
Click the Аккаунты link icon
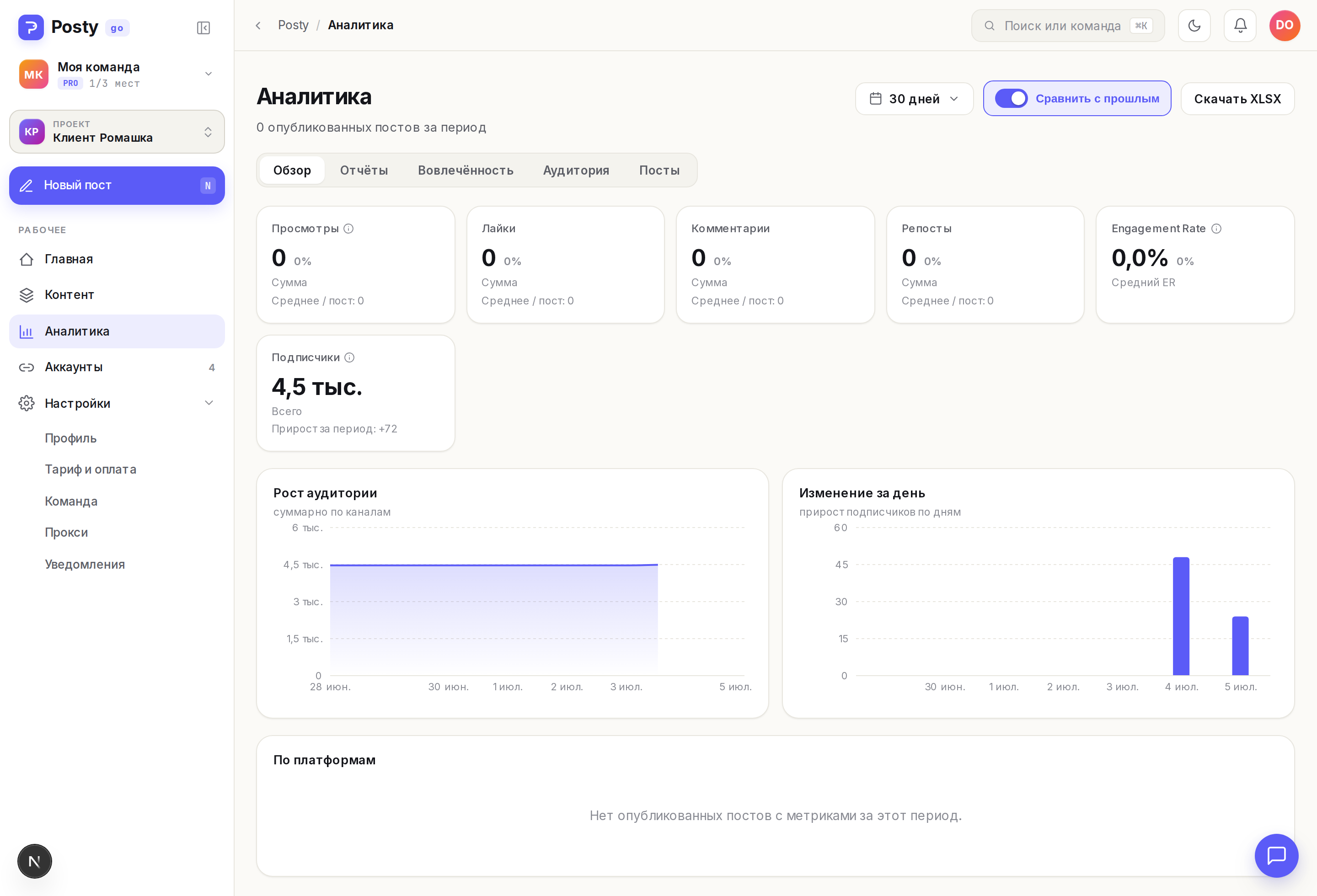pos(27,368)
